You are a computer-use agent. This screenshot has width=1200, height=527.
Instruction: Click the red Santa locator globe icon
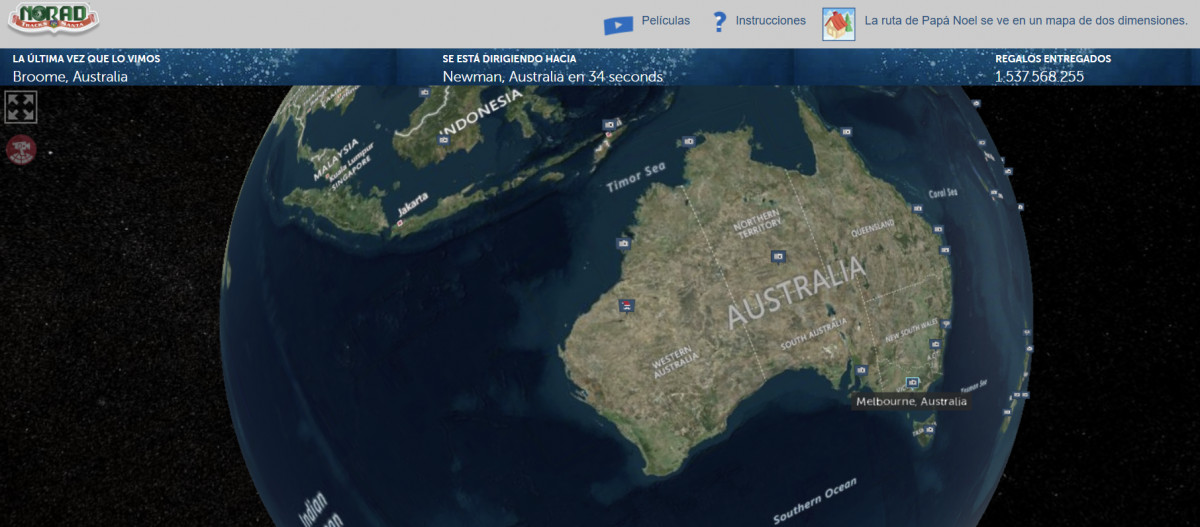(x=20, y=149)
